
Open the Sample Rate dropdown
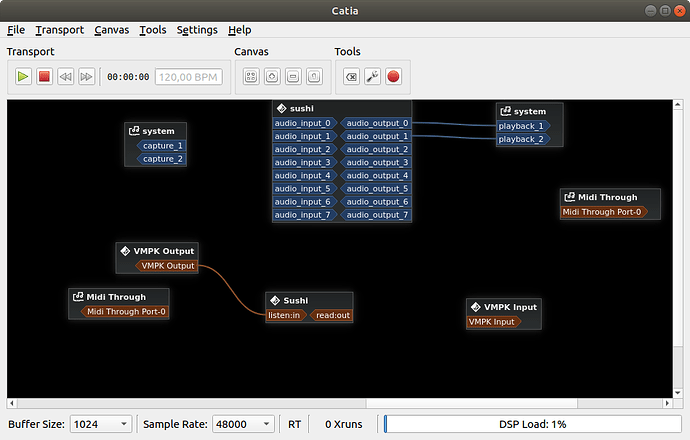pyautogui.click(x=243, y=424)
